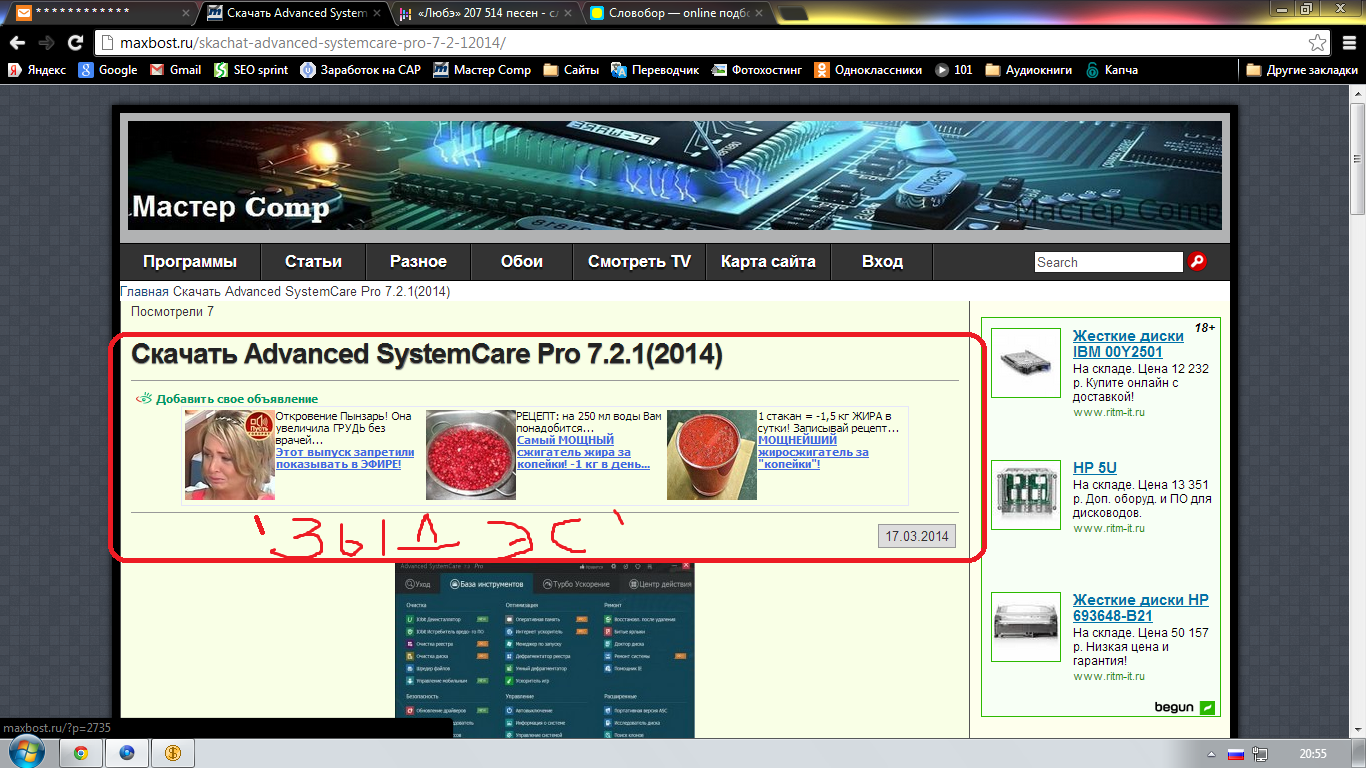Open the Жесткие диски IBM 00Y2501 ad link
The image size is (1366, 768).
1128,344
